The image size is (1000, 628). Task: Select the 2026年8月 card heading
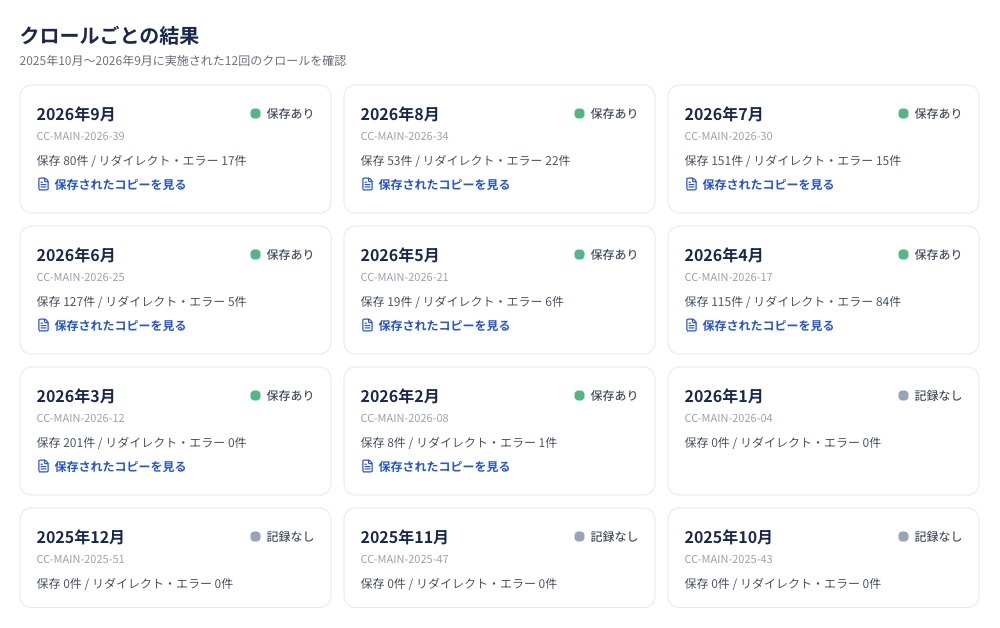point(399,114)
